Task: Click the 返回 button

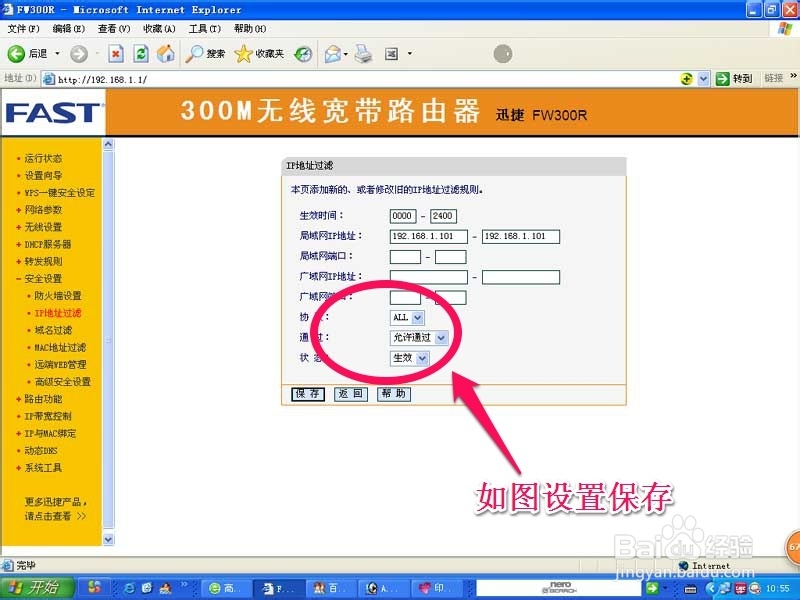Action: pos(351,394)
